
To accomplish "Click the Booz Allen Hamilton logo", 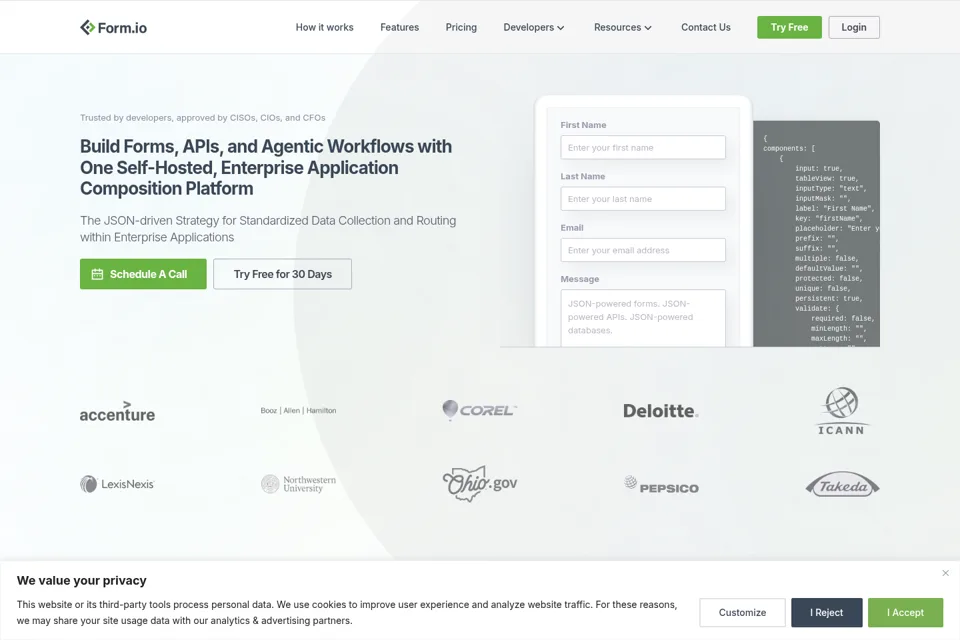I will pos(298,410).
